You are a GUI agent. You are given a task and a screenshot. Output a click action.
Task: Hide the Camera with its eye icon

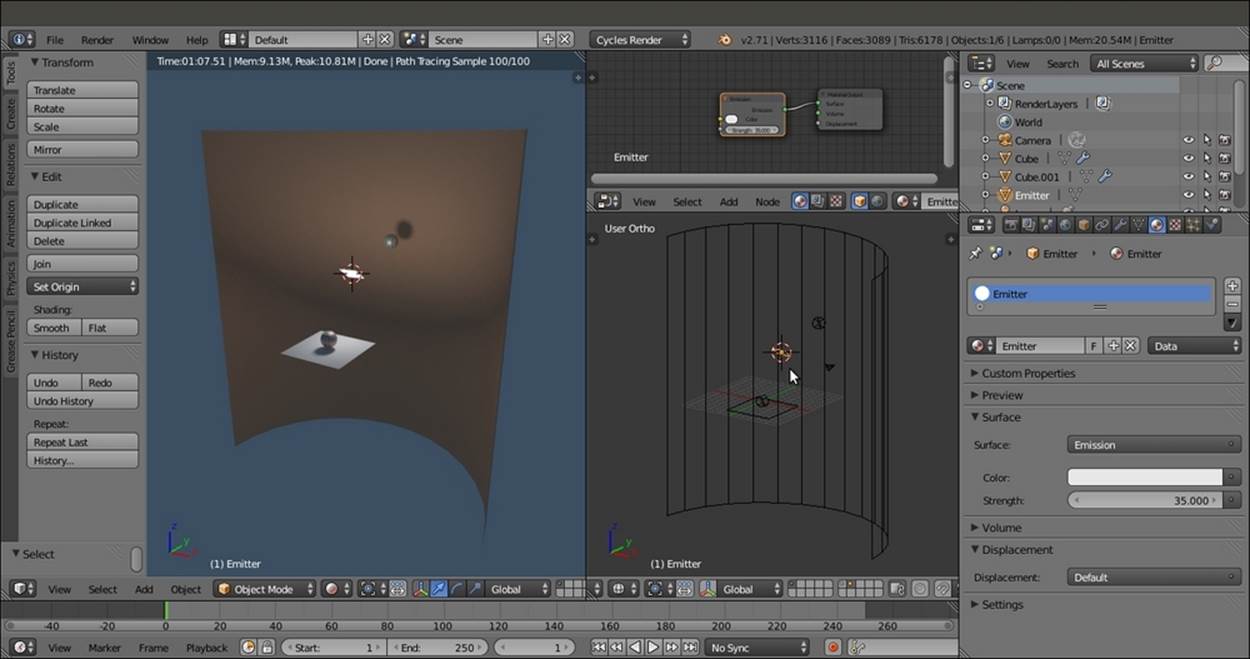pos(1188,140)
